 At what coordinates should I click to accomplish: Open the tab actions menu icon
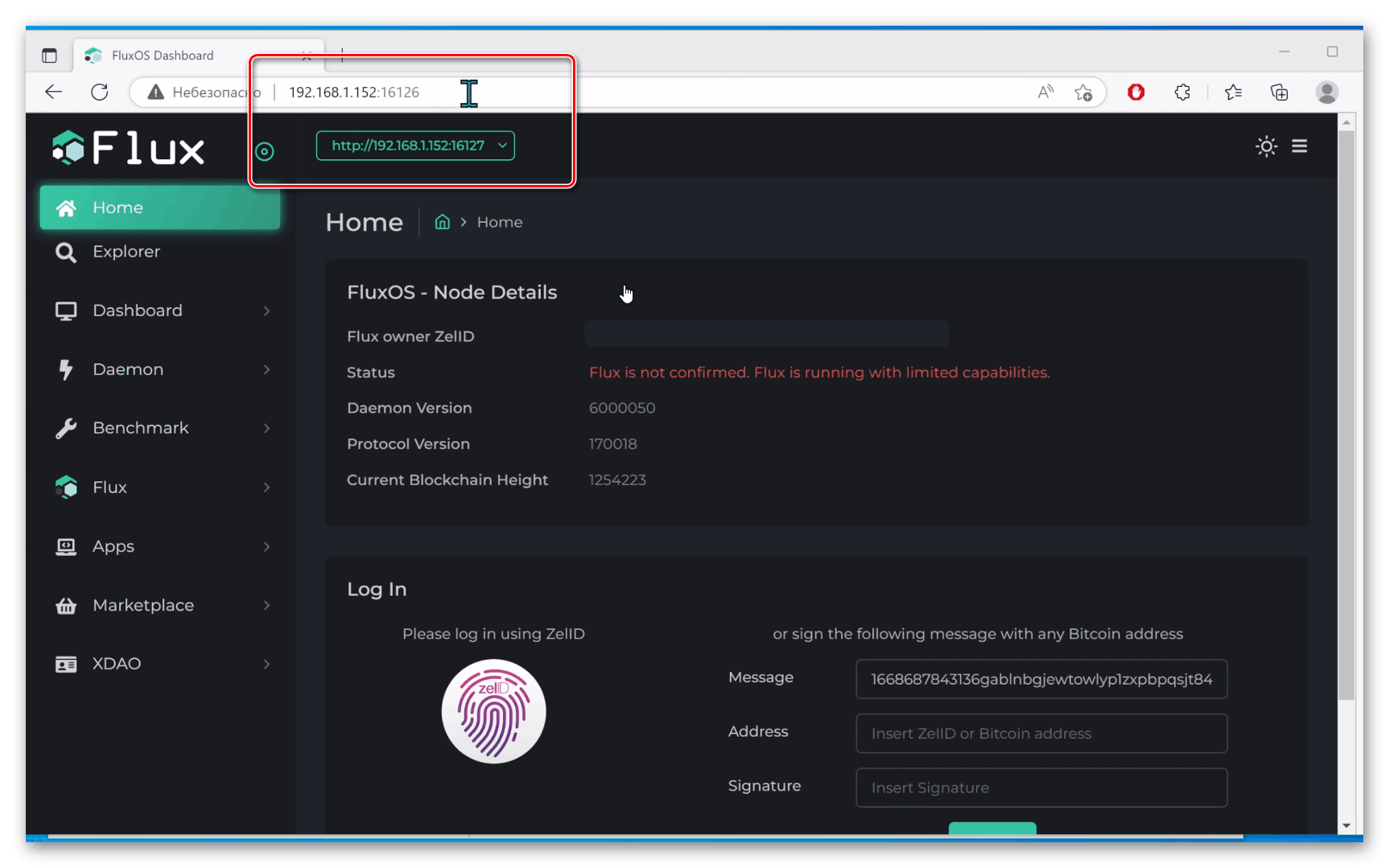(50, 56)
